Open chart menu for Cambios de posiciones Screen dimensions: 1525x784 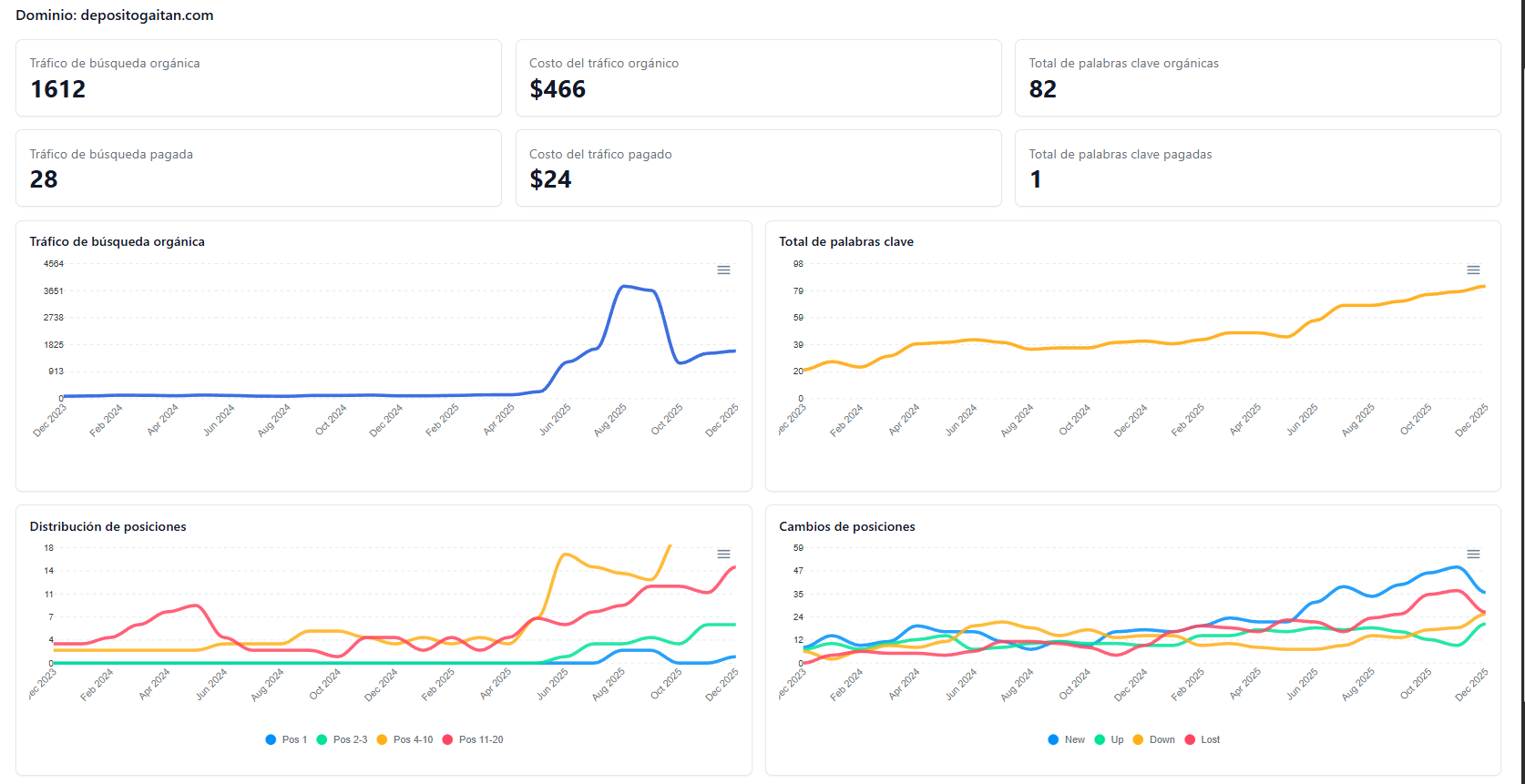tap(1473, 555)
